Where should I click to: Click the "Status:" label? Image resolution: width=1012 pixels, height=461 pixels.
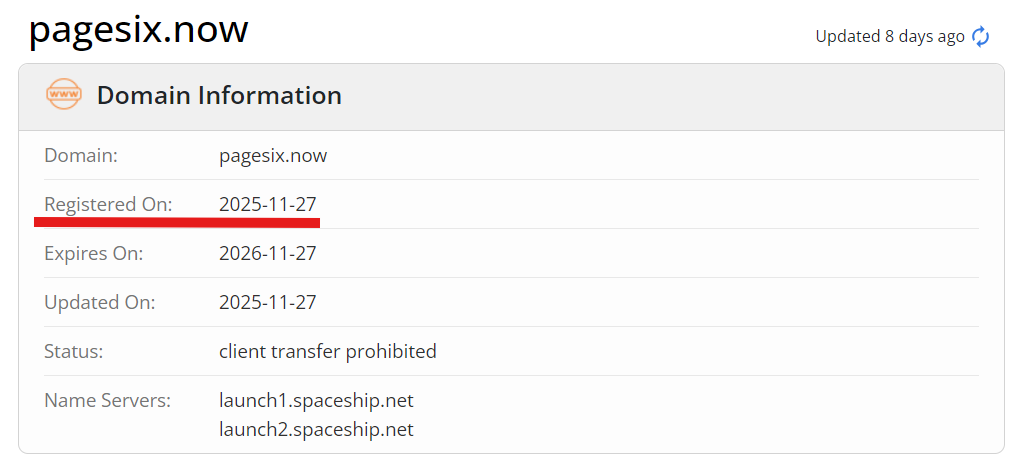[x=74, y=352]
